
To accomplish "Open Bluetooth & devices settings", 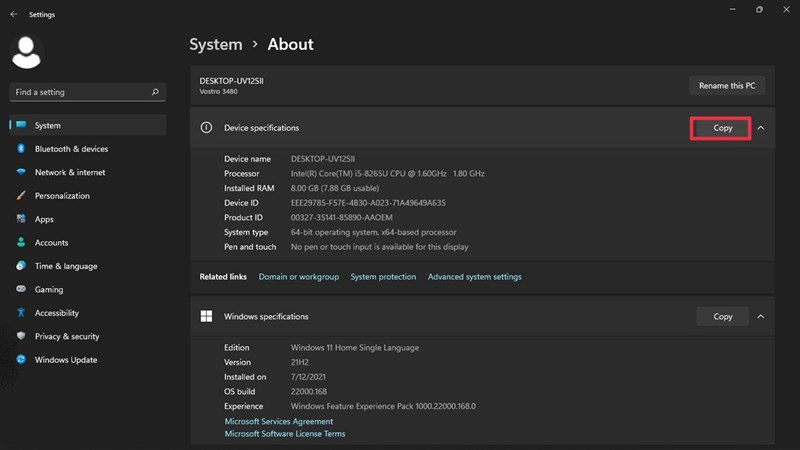I will 88,148.
